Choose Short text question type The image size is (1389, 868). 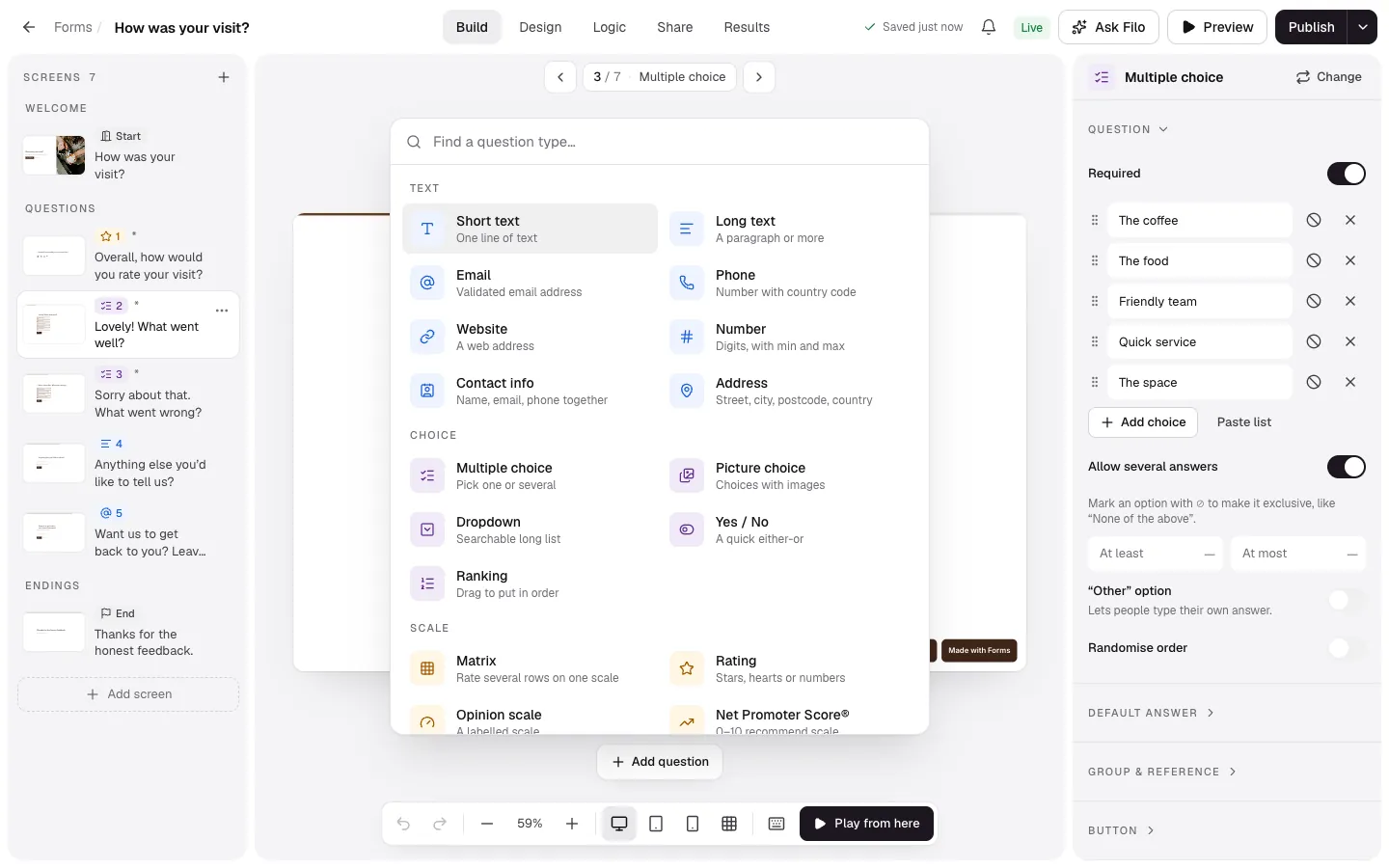pos(530,229)
